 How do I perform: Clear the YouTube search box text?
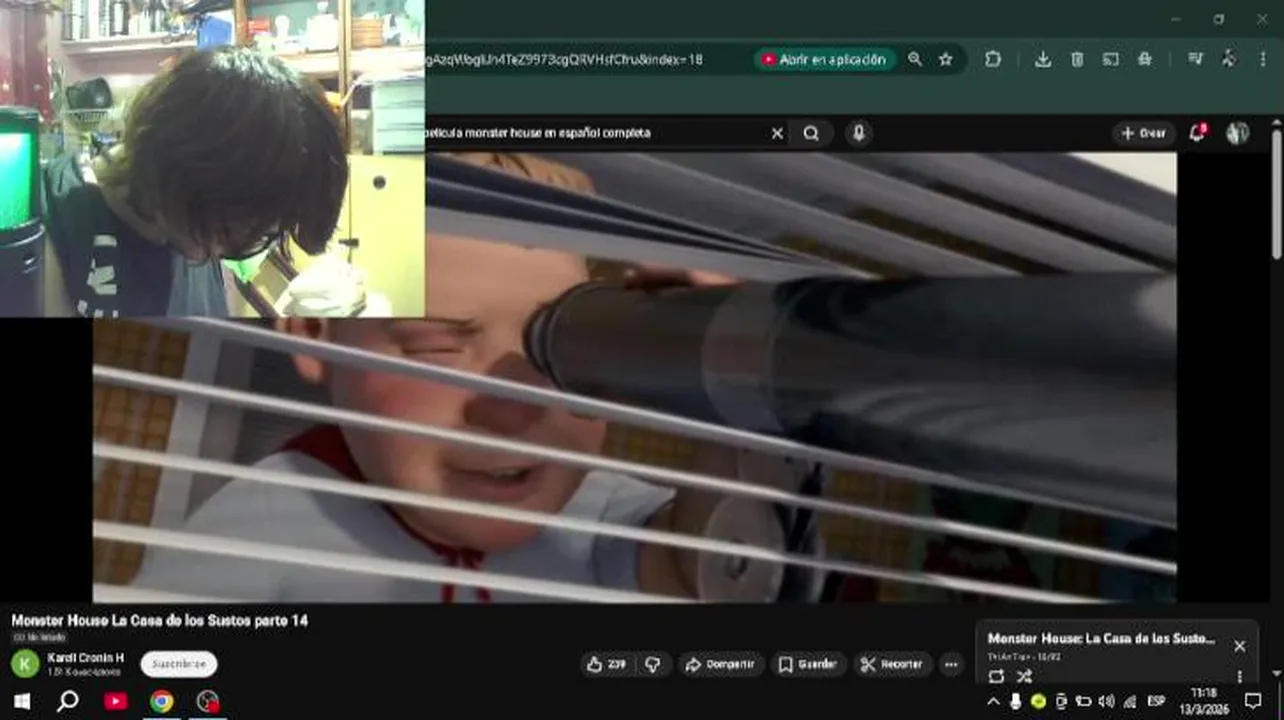[776, 133]
